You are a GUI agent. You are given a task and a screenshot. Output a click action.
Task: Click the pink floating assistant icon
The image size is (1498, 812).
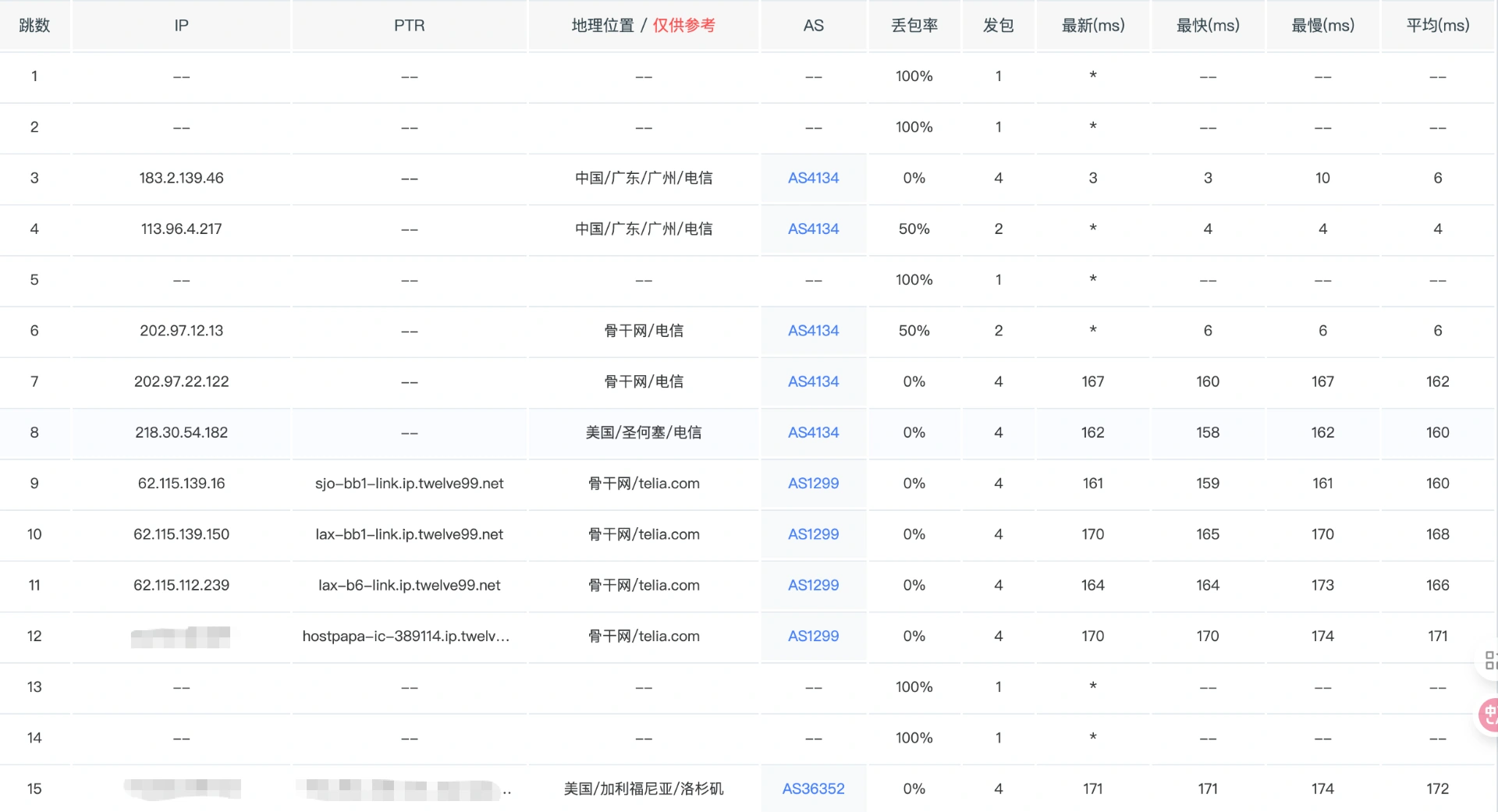click(1489, 714)
